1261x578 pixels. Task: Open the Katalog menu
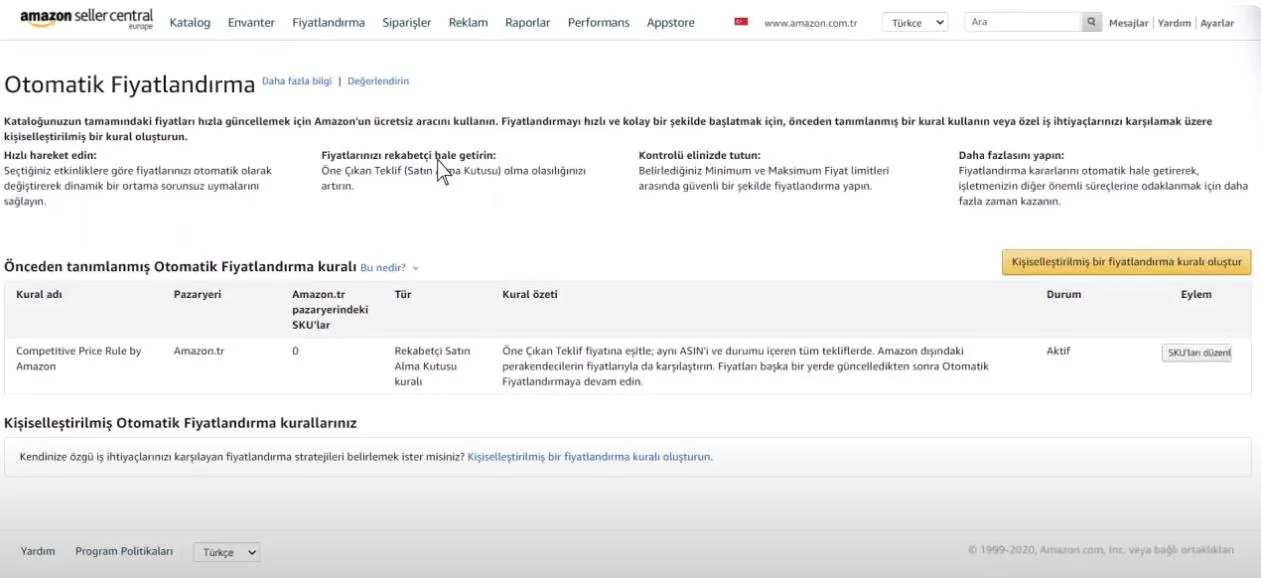(x=190, y=22)
